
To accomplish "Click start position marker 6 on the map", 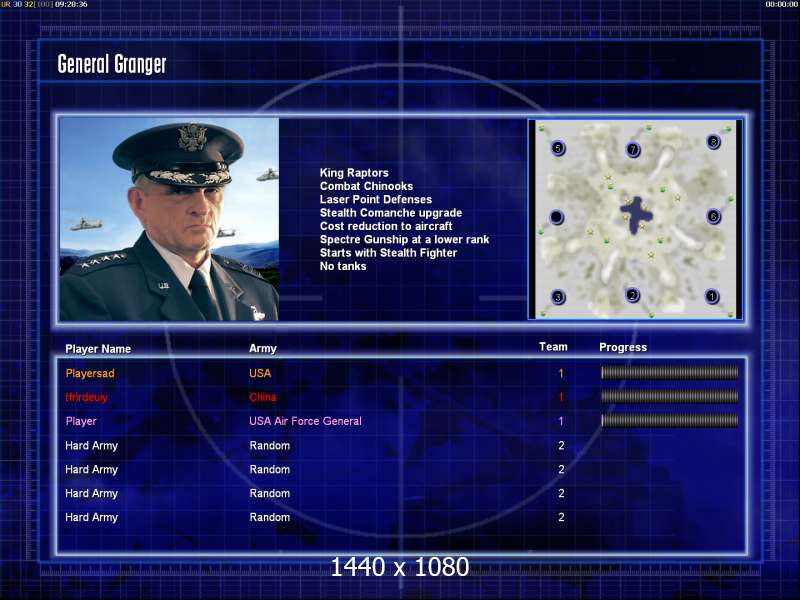I will (713, 216).
